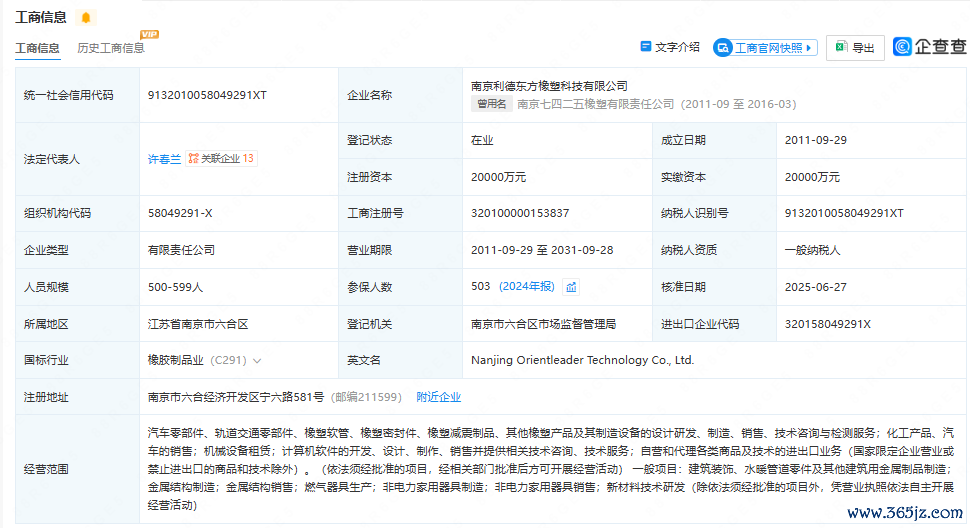Viewport: 970px width, 528px height.
Task: Select registration status 在业
Action: click(482, 140)
